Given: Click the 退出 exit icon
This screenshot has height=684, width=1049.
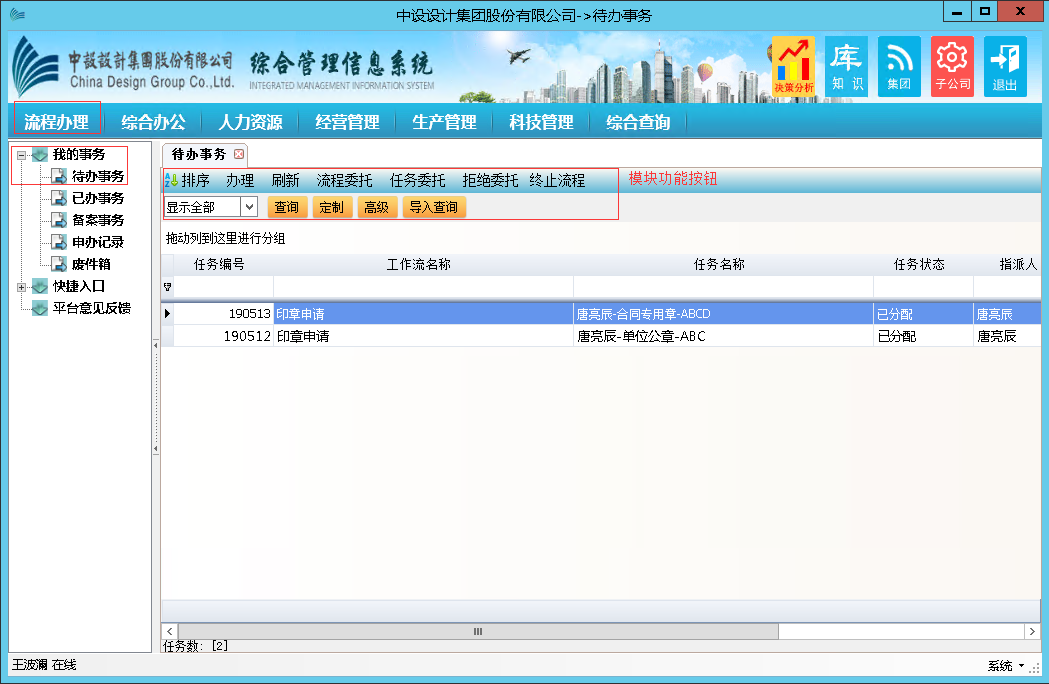Looking at the screenshot, I should (1005, 66).
